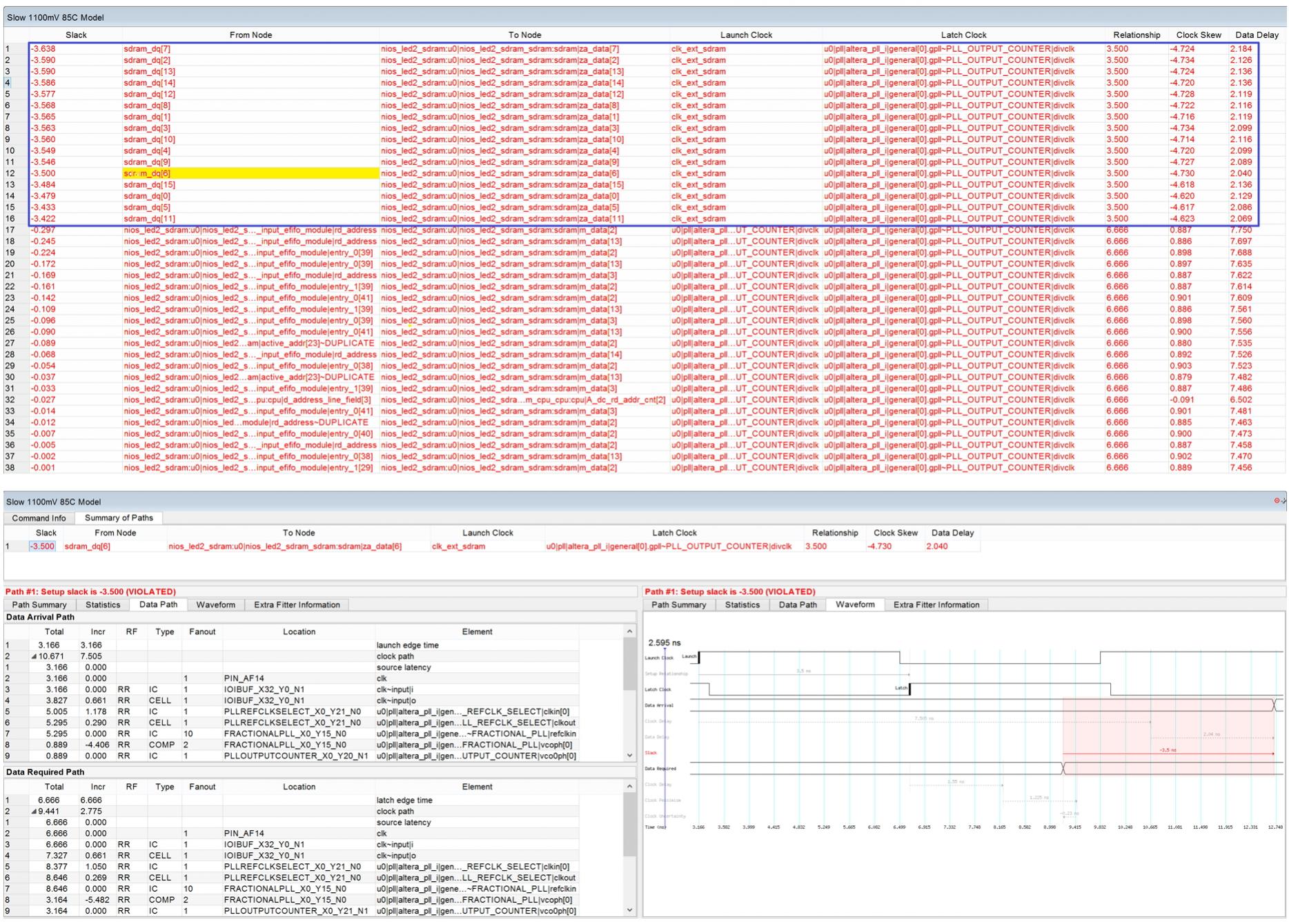Click the down arrow of Data Required Path scrollbar
Image resolution: width=1289 pixels, height=924 pixels.
coord(629,910)
